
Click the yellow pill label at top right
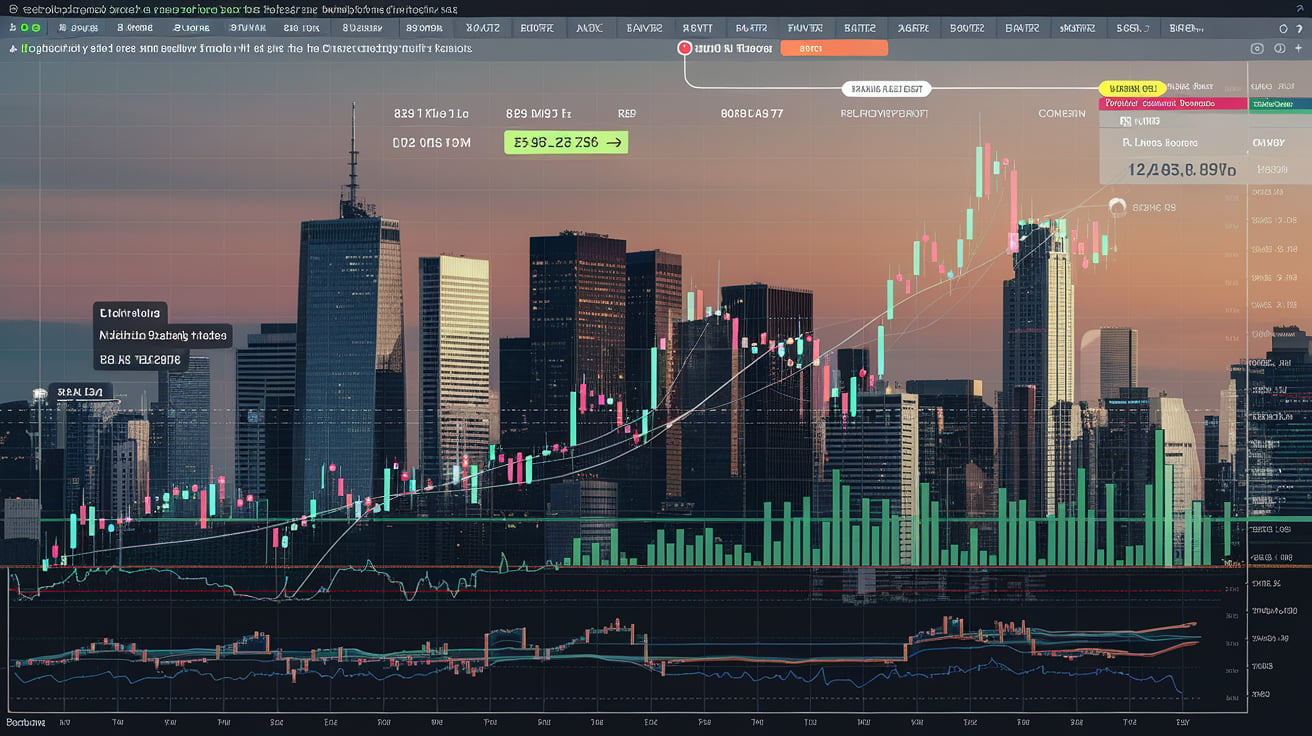click(x=1132, y=89)
